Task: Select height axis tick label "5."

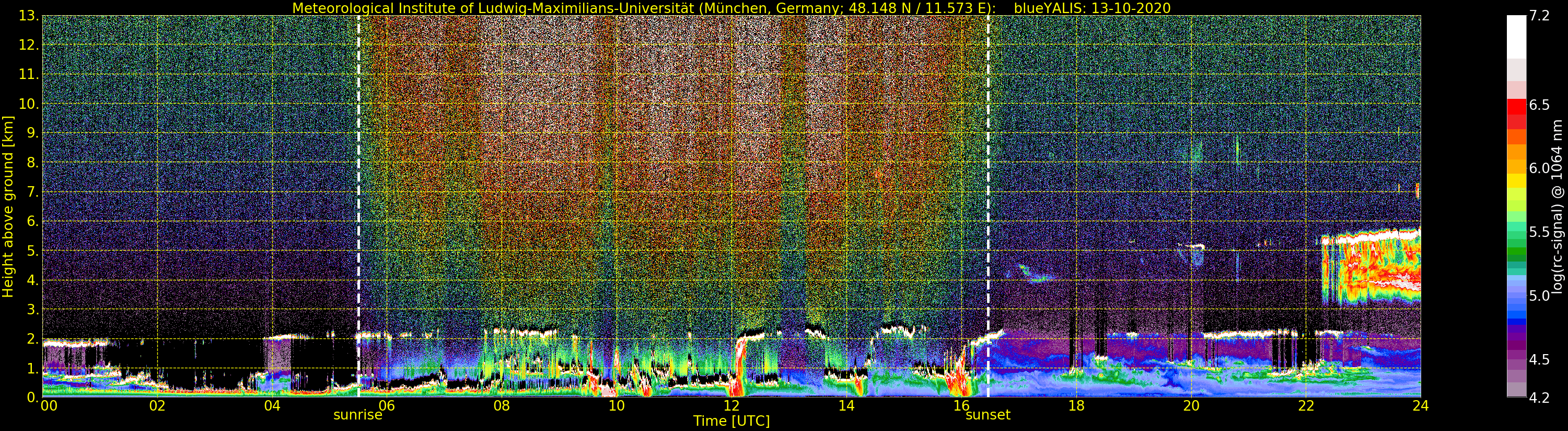Action: [32, 251]
